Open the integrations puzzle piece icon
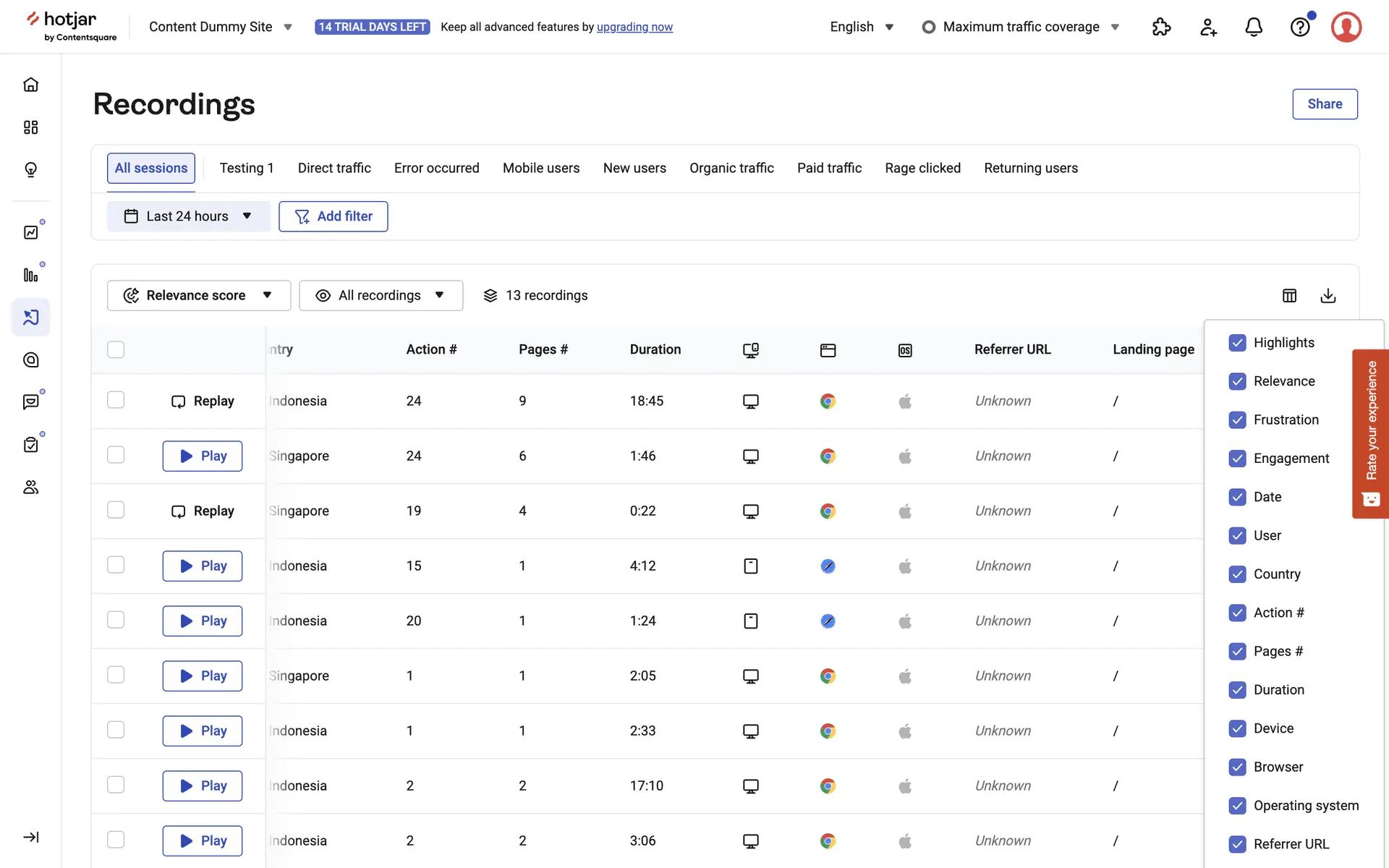 click(x=1161, y=27)
